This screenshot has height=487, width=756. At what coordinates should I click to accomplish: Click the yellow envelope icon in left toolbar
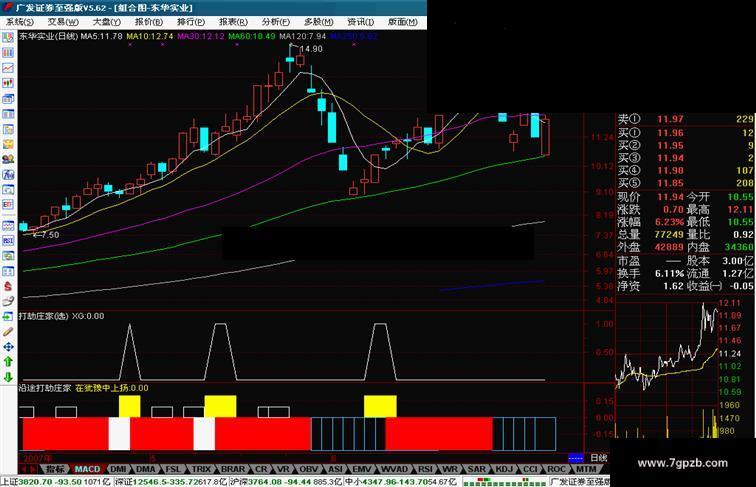coord(8,144)
